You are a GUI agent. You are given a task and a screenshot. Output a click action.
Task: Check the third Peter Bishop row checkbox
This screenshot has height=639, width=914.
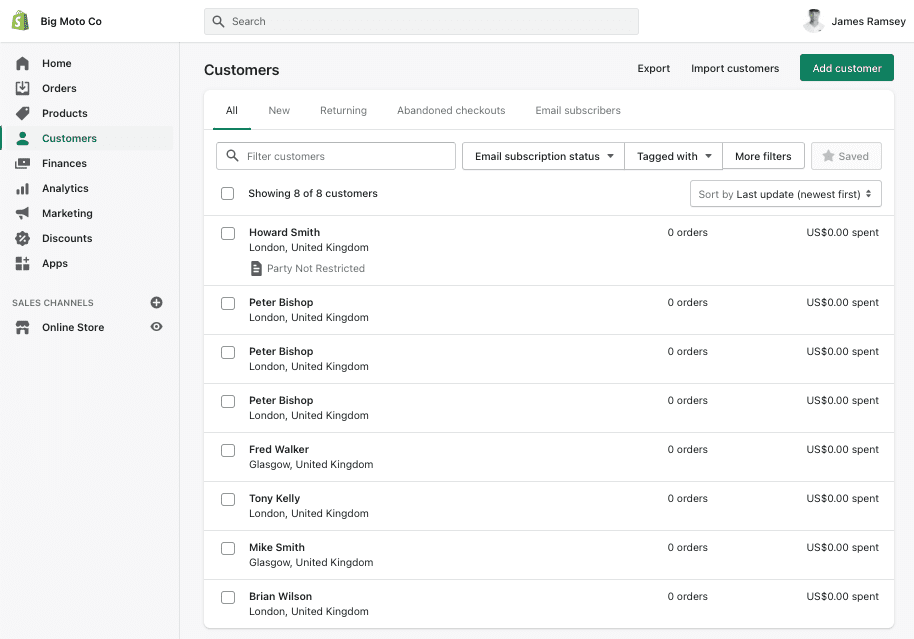click(x=228, y=401)
